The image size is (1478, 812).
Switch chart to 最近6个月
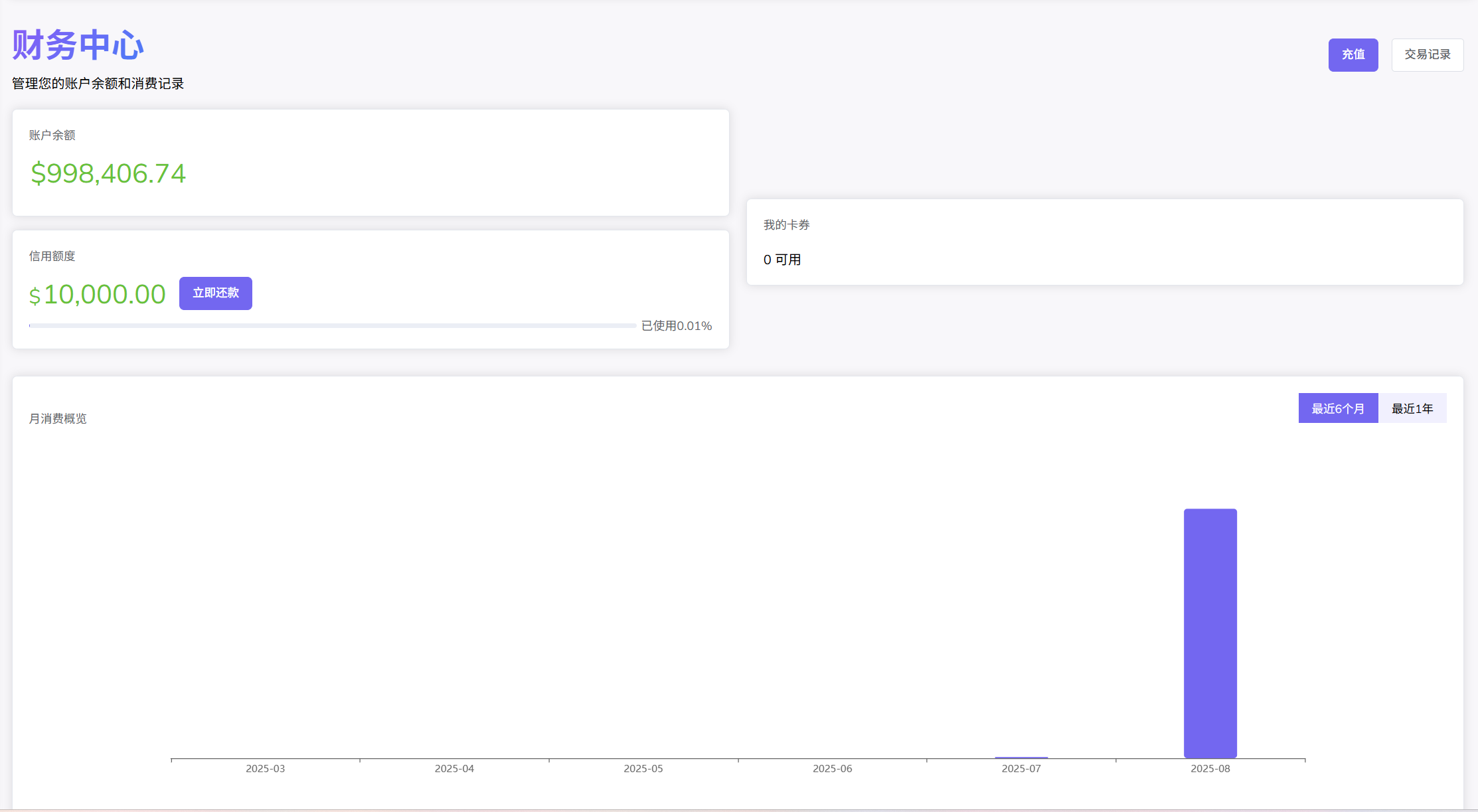(1337, 408)
